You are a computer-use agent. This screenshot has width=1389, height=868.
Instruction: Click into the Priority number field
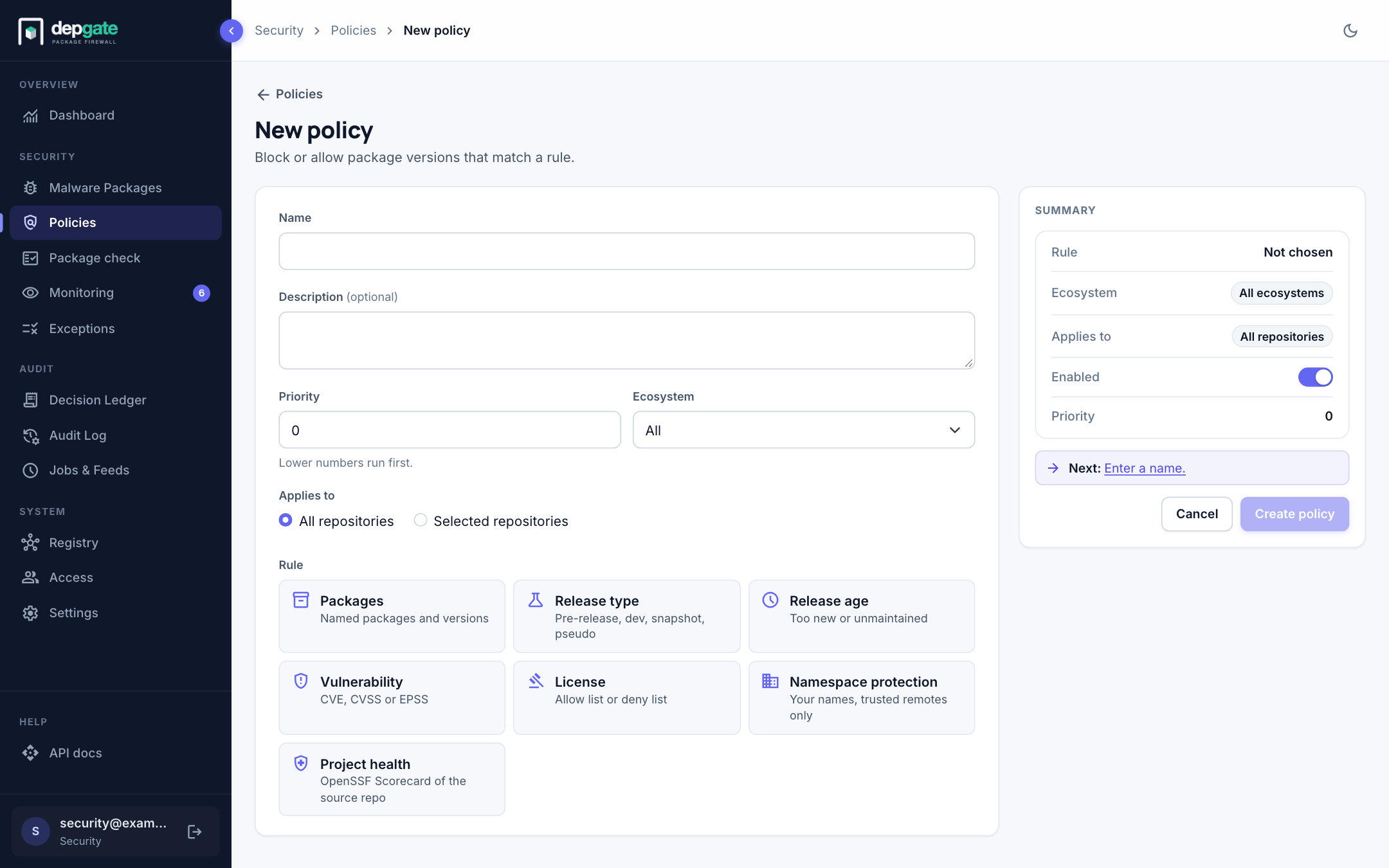click(449, 430)
